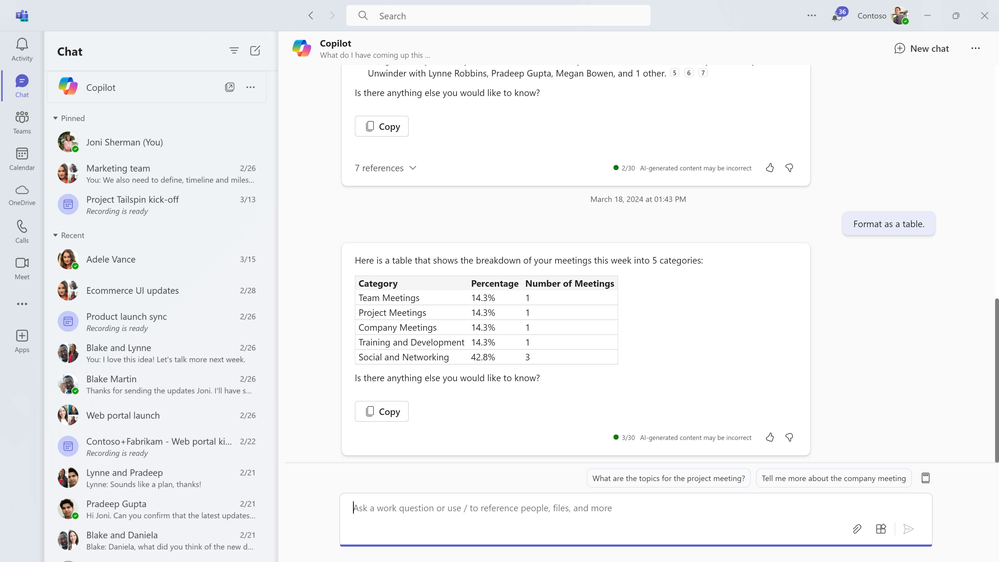Send the message with the arrow icon

909,529
